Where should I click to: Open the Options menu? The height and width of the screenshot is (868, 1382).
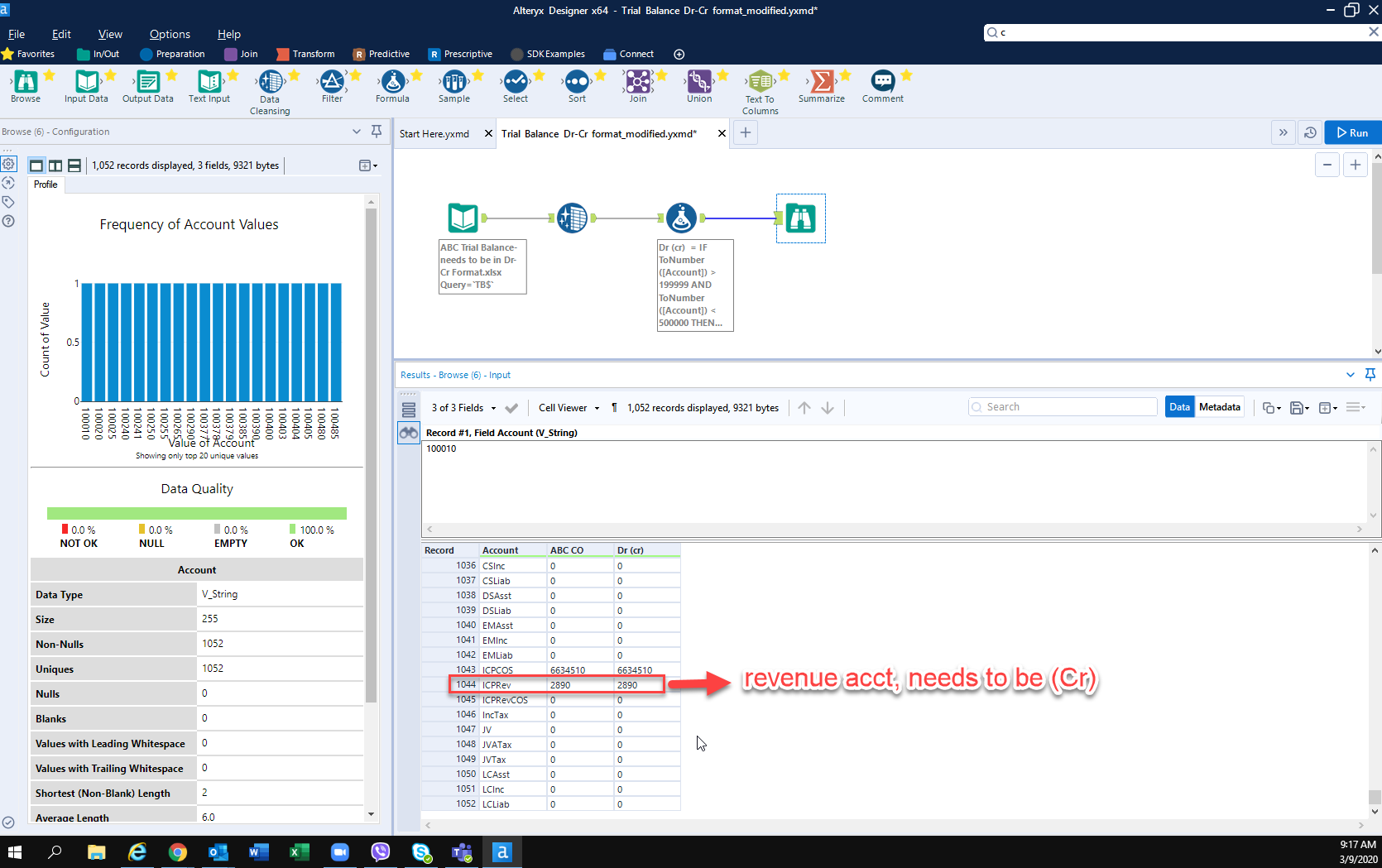point(170,34)
